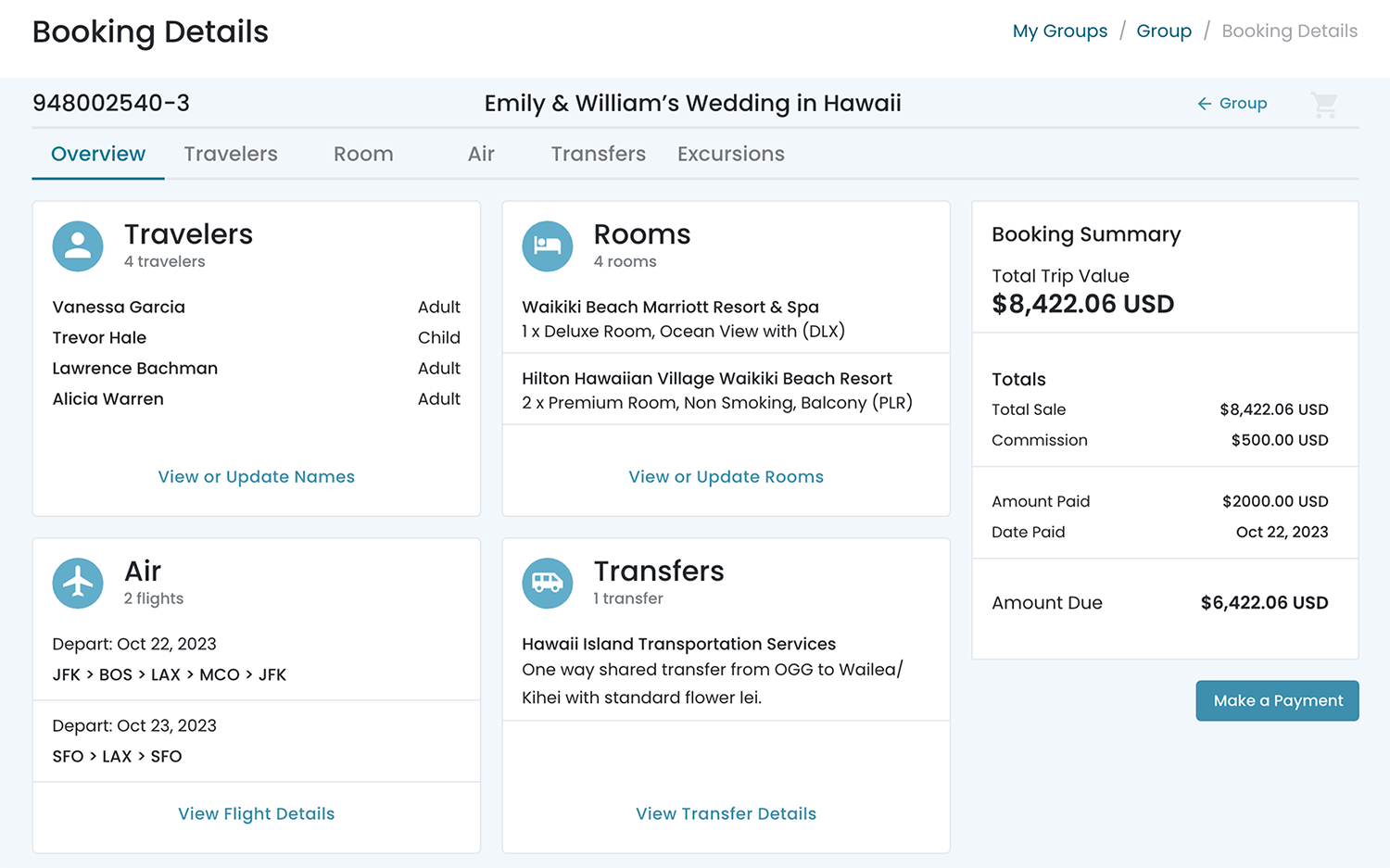
Task: Click the Transfers bus icon
Action: (x=548, y=584)
